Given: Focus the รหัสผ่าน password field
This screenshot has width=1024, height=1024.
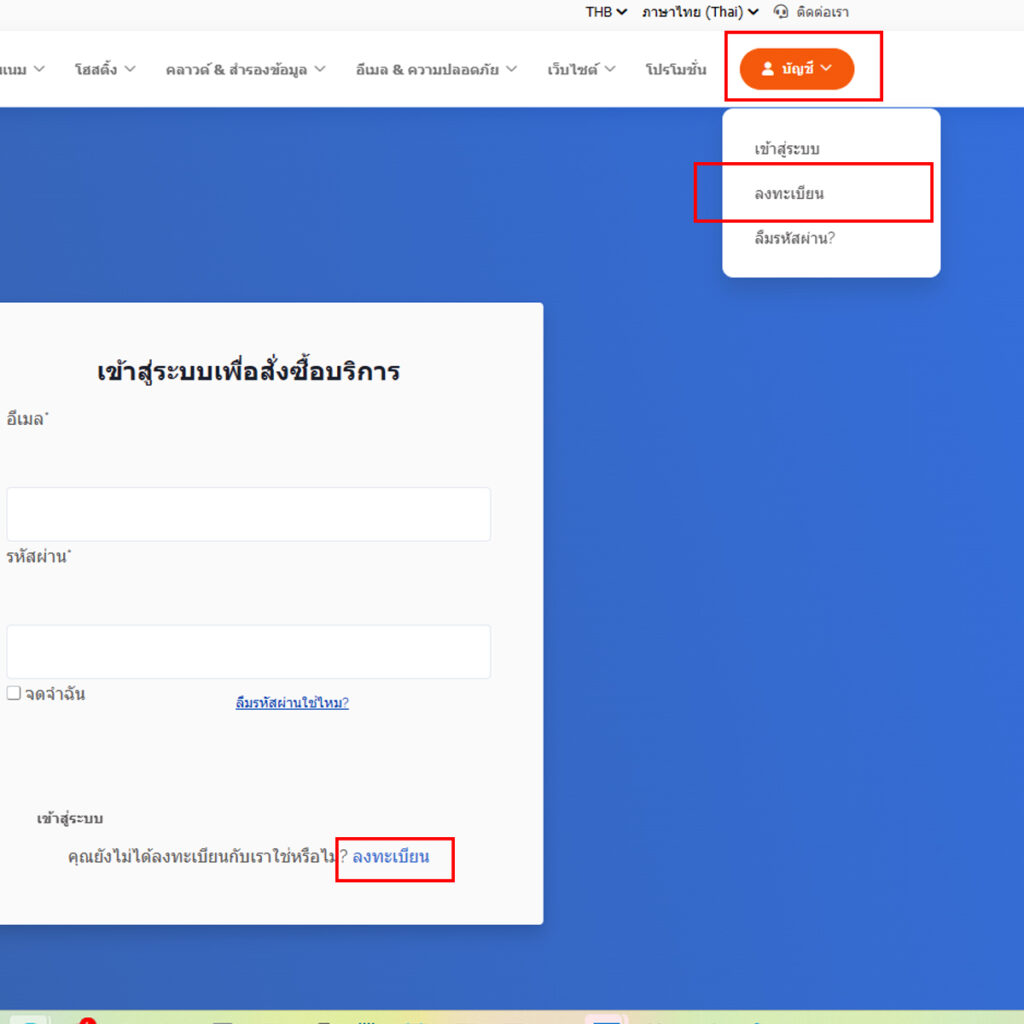Looking at the screenshot, I should [x=248, y=652].
